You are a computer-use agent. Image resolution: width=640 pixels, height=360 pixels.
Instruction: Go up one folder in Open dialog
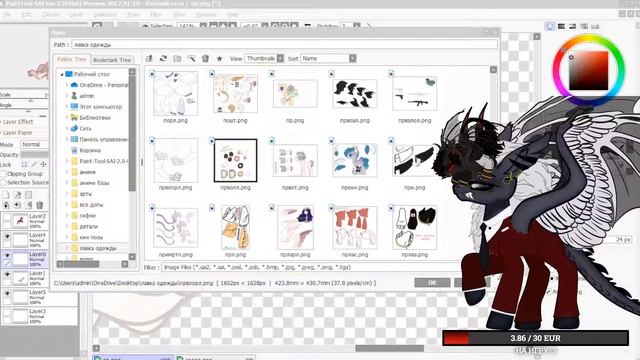149,59
